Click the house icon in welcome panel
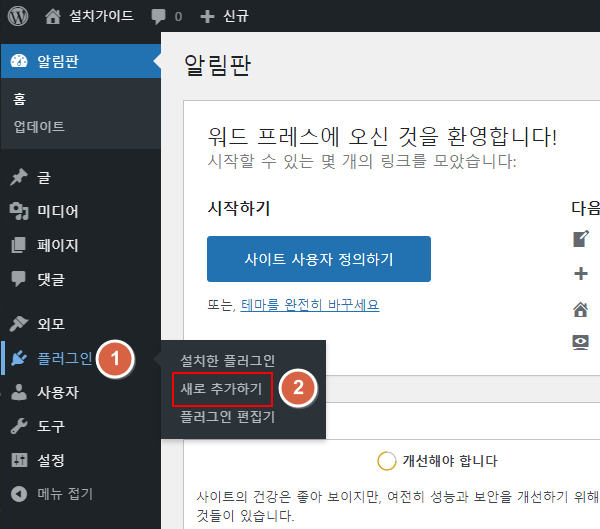 coord(580,309)
